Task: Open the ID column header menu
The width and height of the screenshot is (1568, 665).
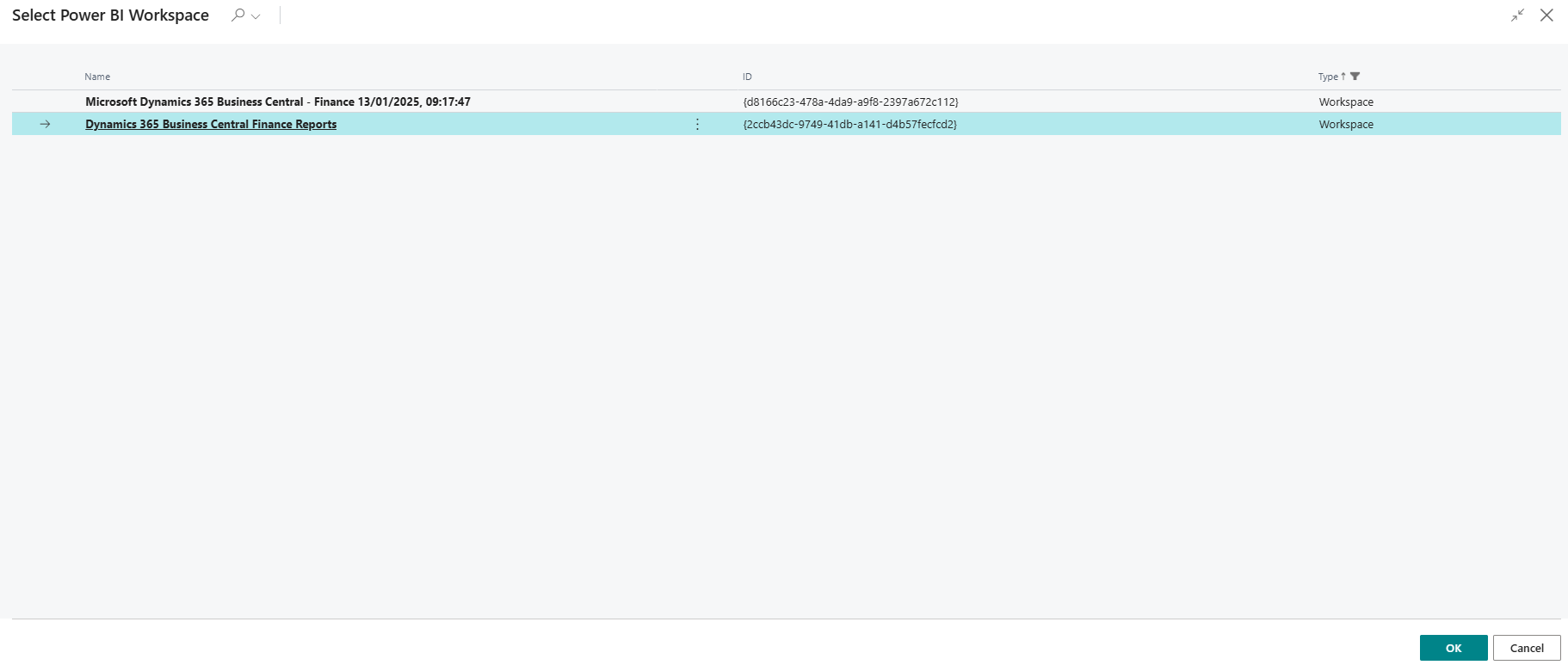Action: (x=747, y=77)
